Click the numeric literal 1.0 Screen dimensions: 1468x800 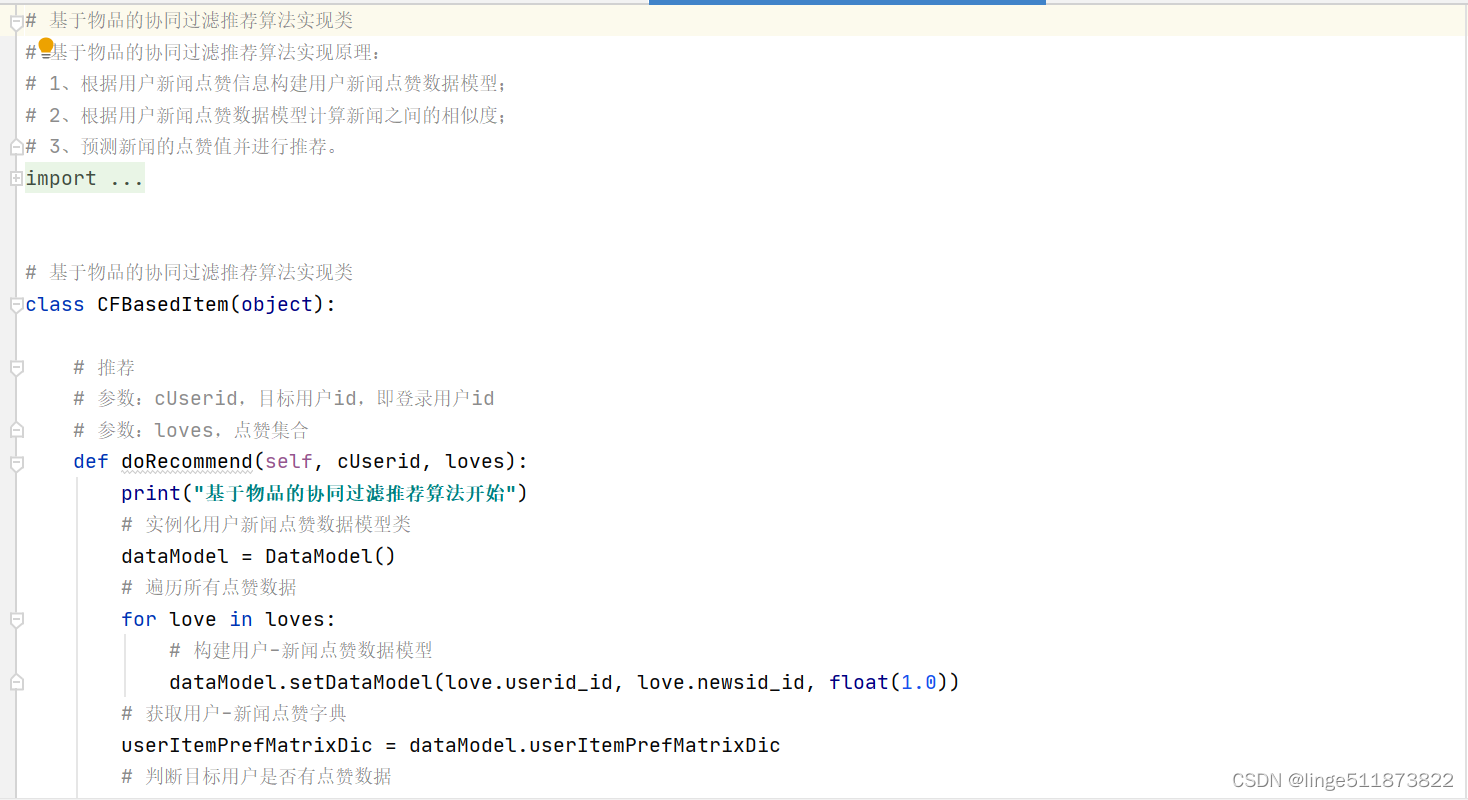point(919,682)
